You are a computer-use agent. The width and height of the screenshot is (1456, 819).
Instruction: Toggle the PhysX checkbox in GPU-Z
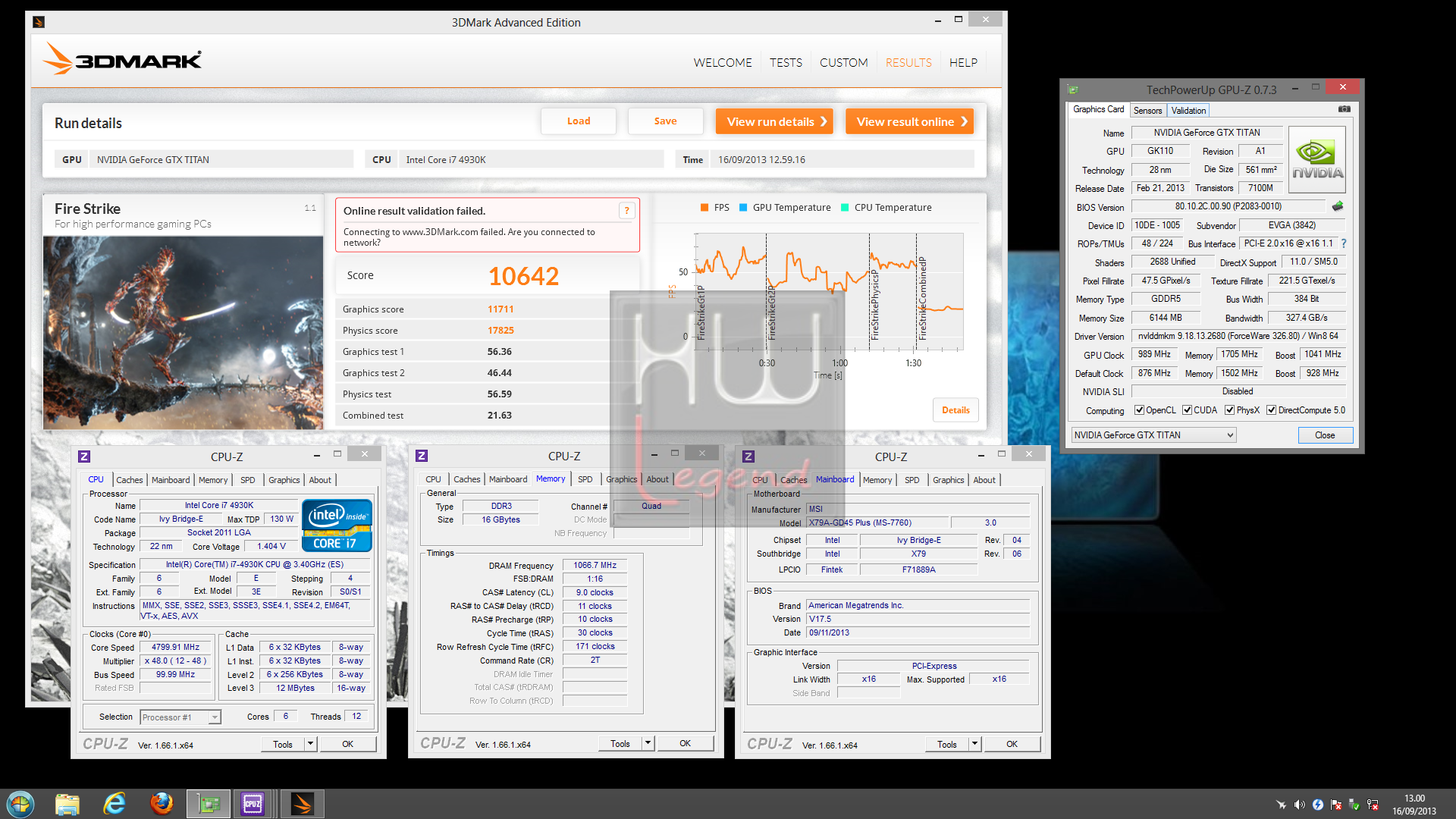click(1229, 410)
